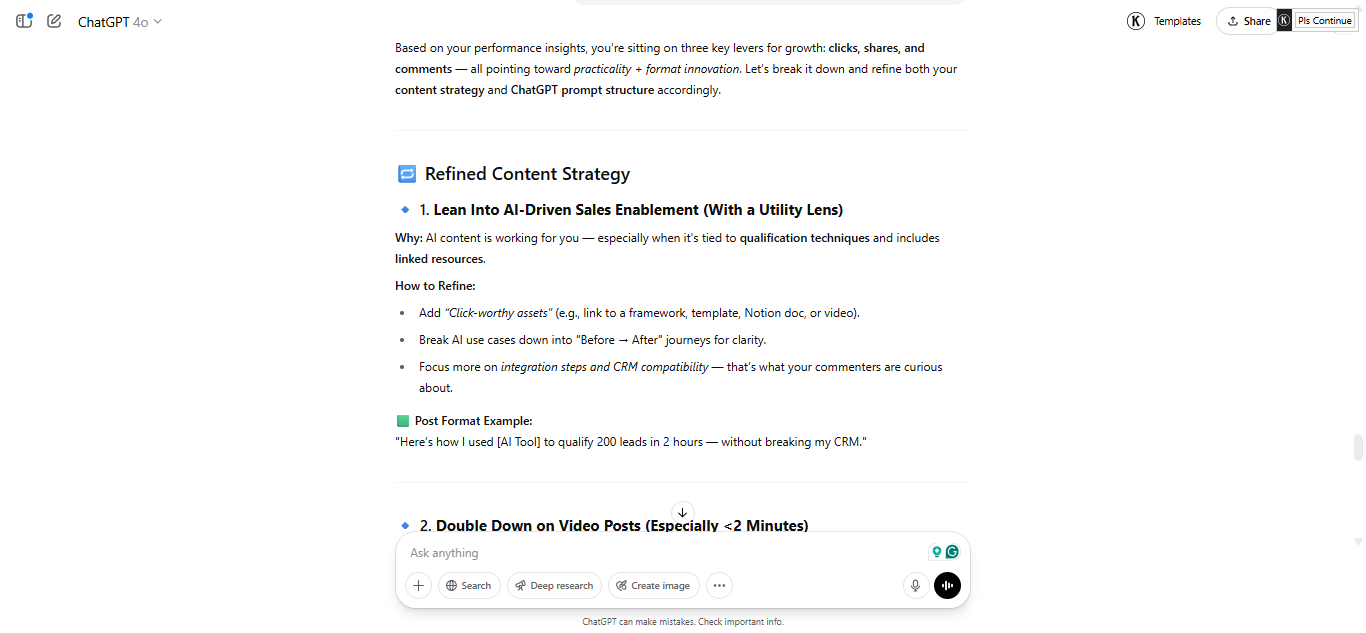
Task: Expand the three-dots more tools menu
Action: pos(719,586)
